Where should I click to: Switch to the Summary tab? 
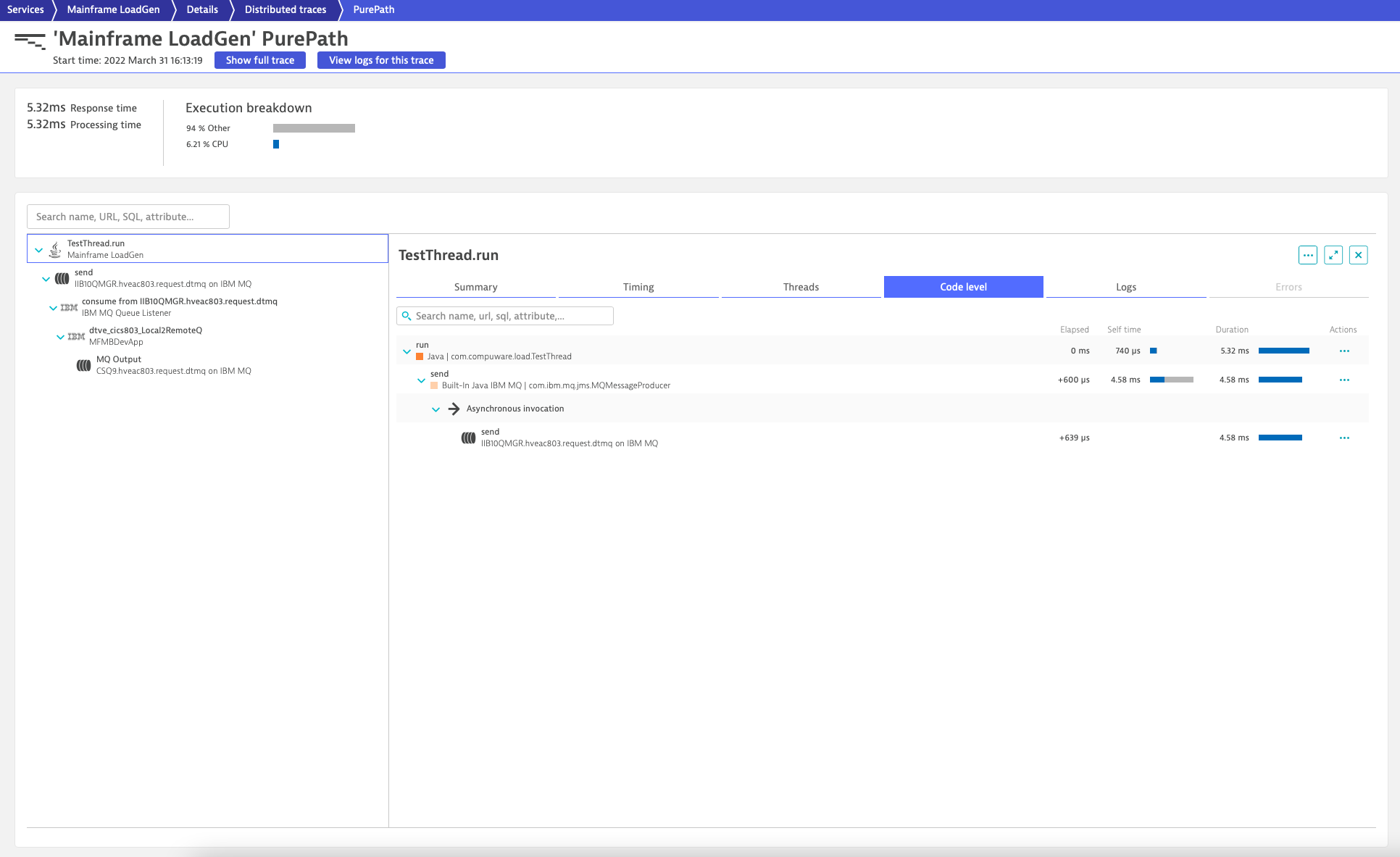pos(476,287)
